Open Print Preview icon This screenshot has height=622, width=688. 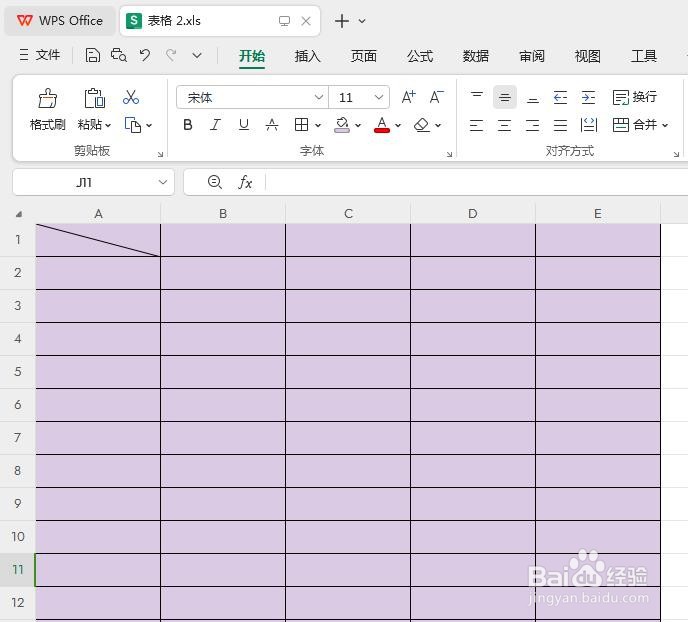pyautogui.click(x=118, y=55)
